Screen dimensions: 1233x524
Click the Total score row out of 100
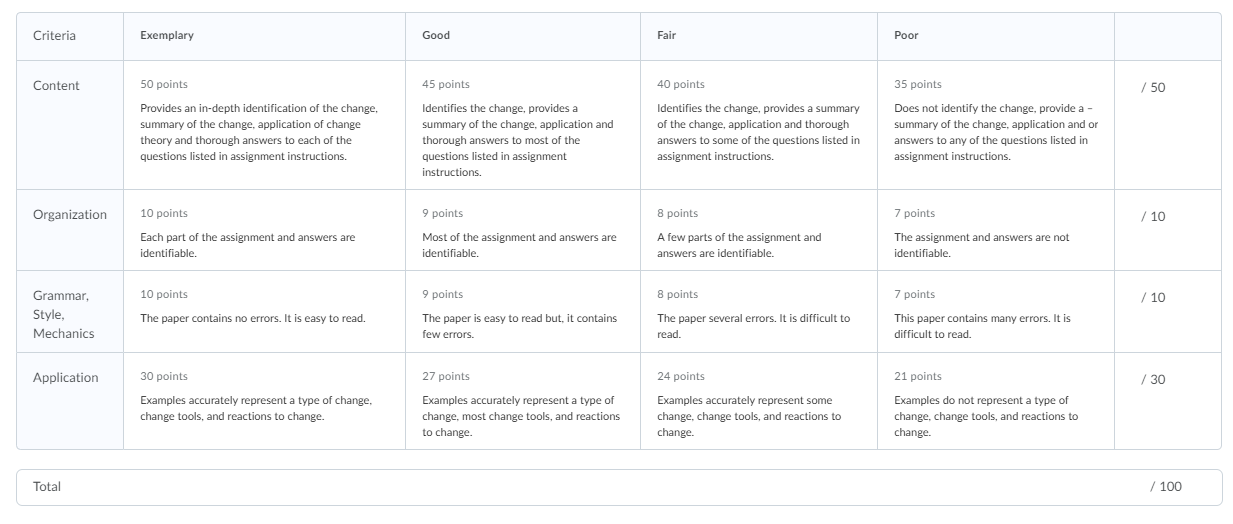tap(619, 487)
